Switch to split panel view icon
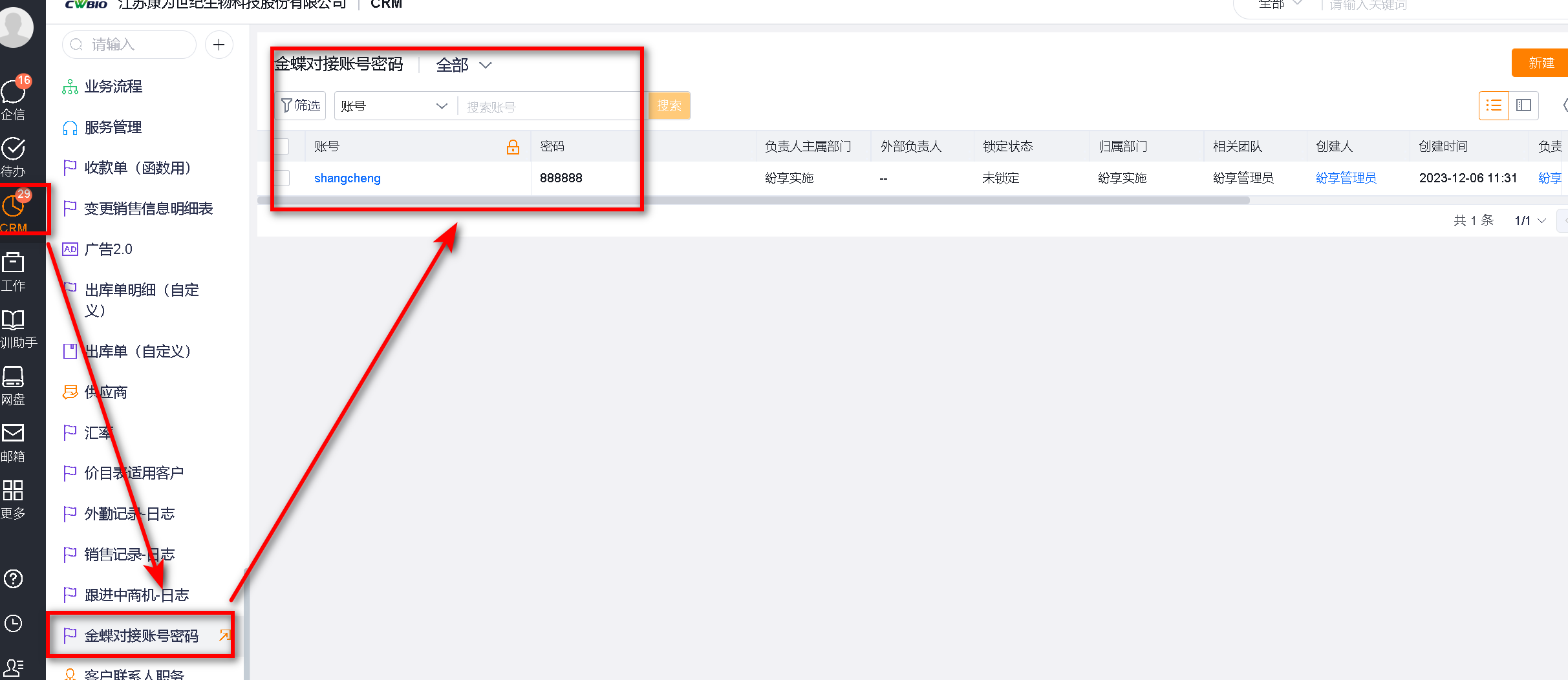 point(1524,105)
